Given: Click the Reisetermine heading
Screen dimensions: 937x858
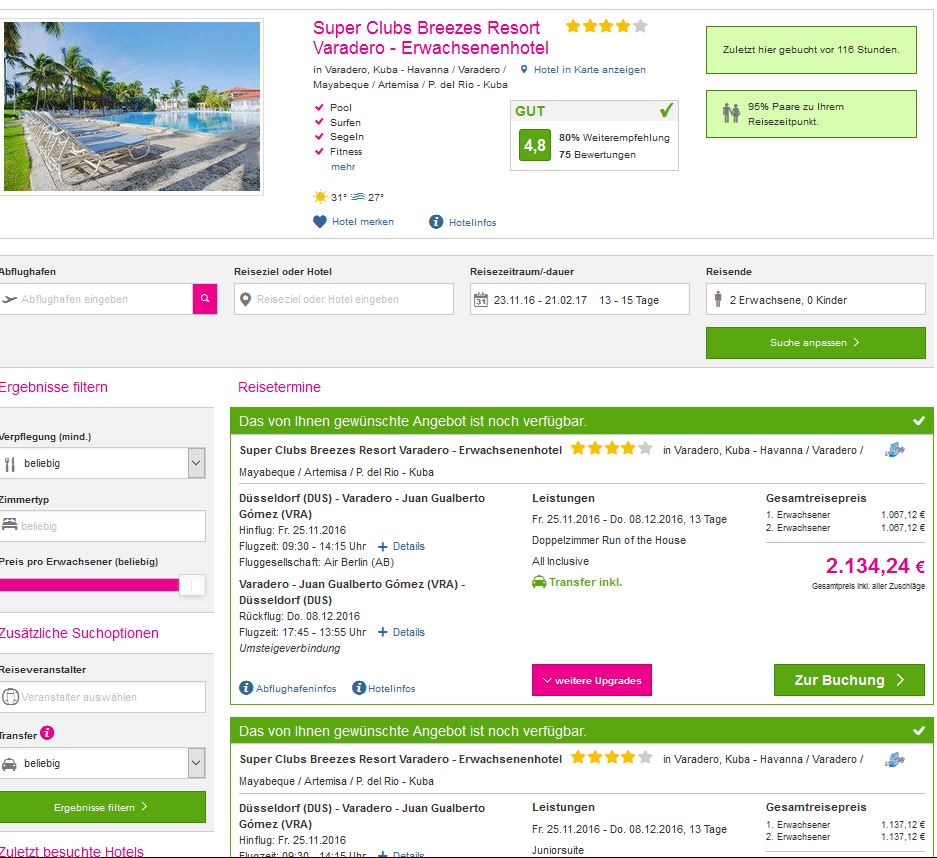Looking at the screenshot, I should click(279, 387).
